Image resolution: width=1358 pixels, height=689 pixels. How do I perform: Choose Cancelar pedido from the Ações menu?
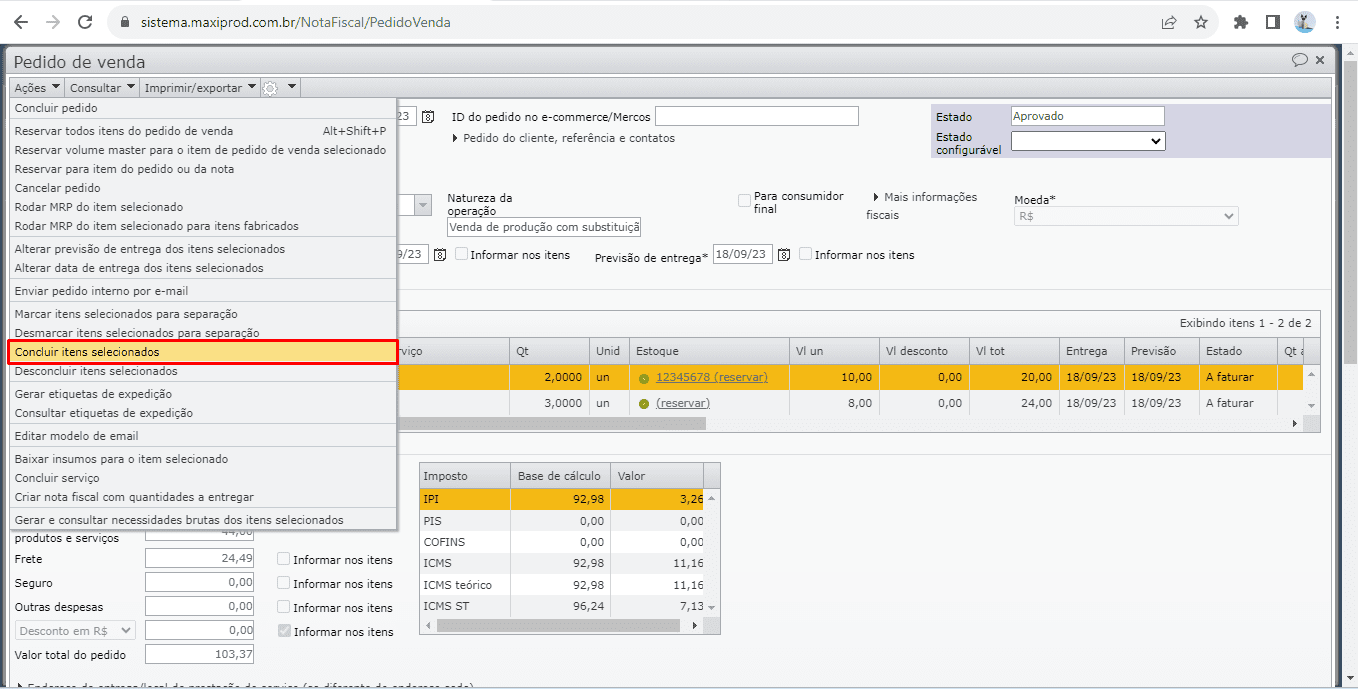(58, 188)
